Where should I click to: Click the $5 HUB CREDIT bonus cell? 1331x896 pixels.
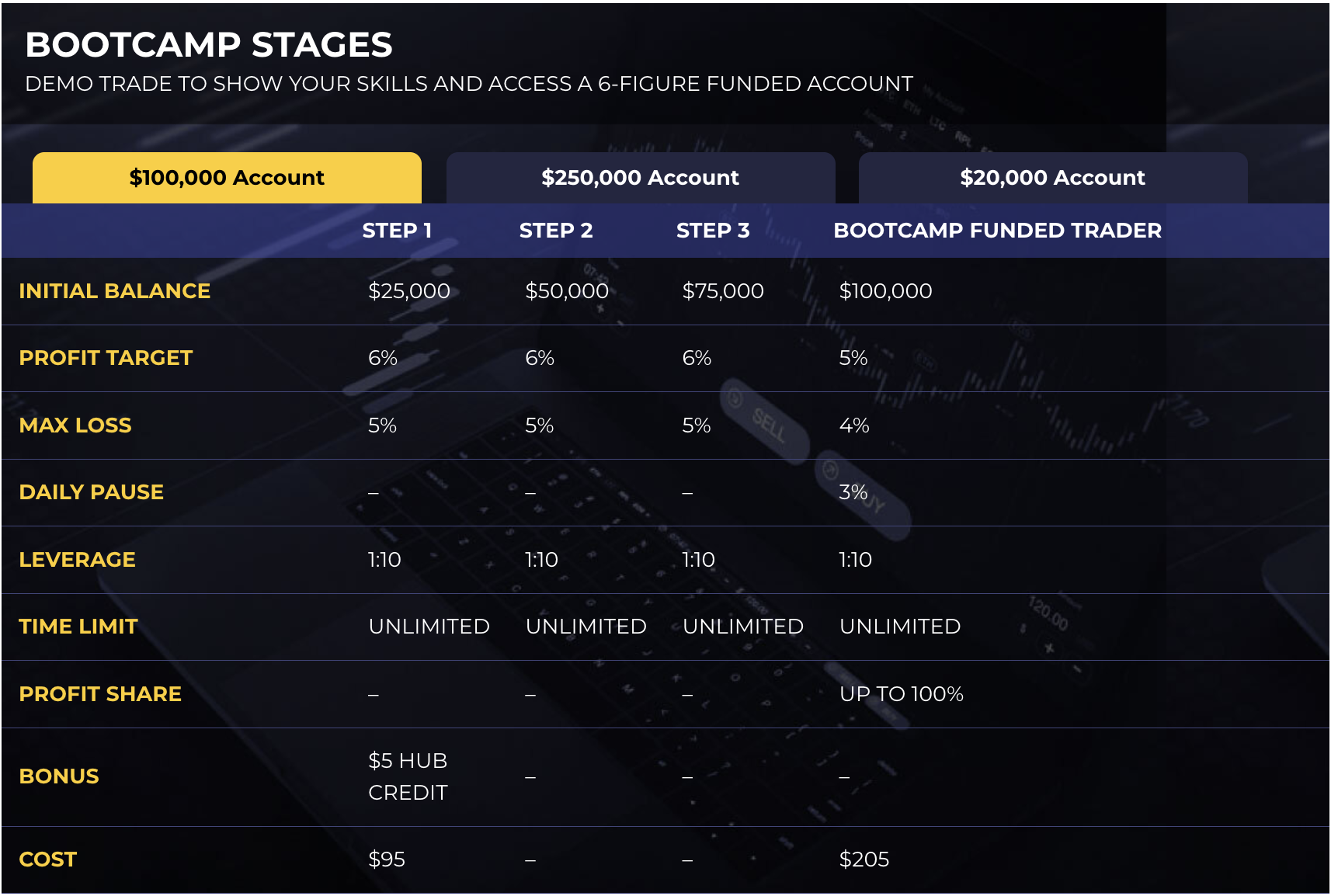[x=408, y=776]
